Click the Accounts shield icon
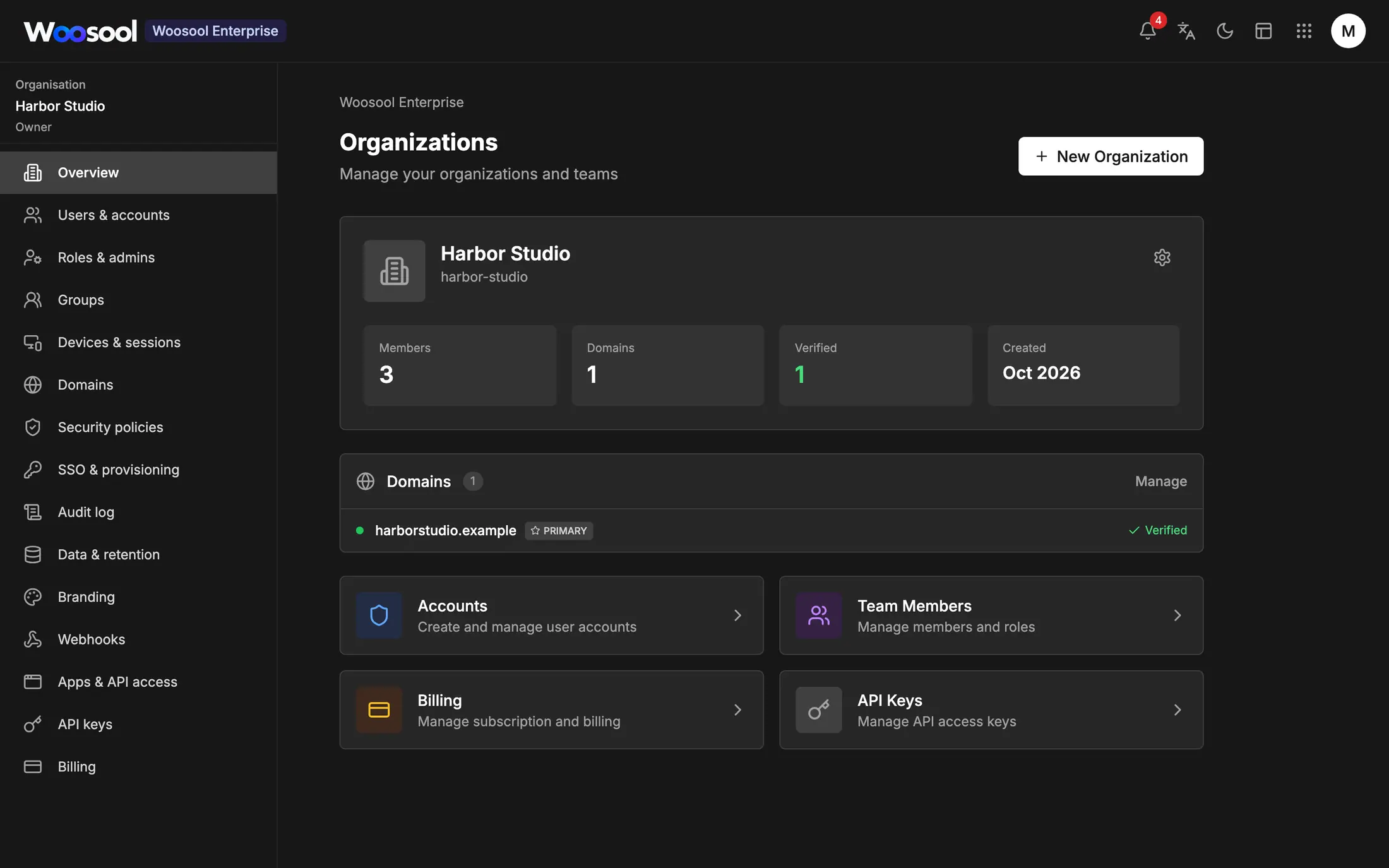The width and height of the screenshot is (1389, 868). (379, 615)
